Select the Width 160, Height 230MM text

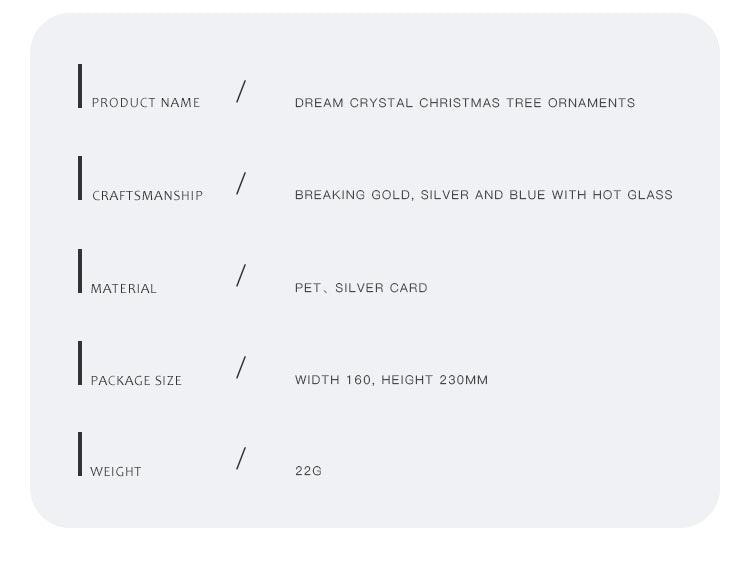click(391, 380)
